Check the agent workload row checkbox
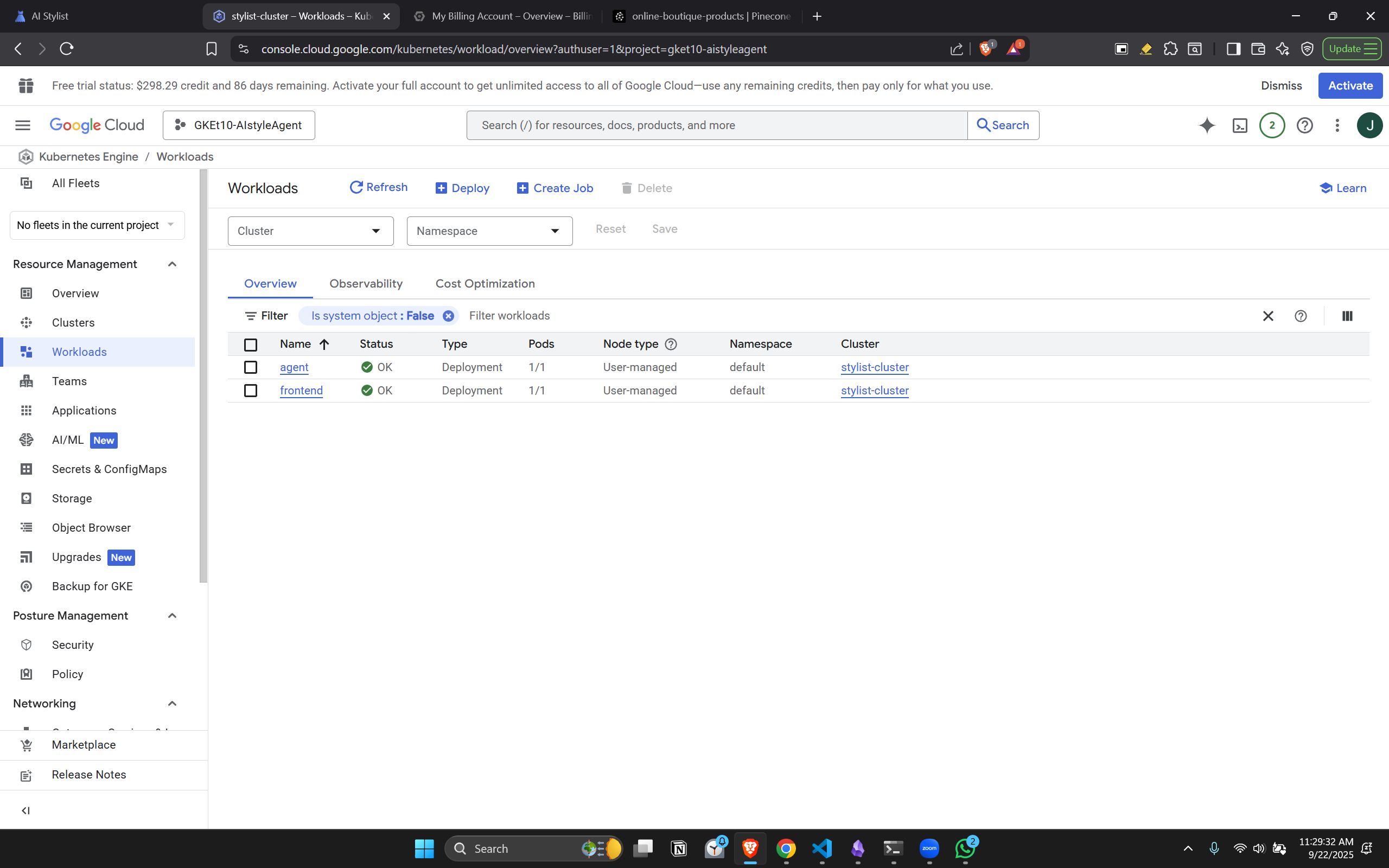Screen dimensions: 1389x868 pyautogui.click(x=250, y=367)
